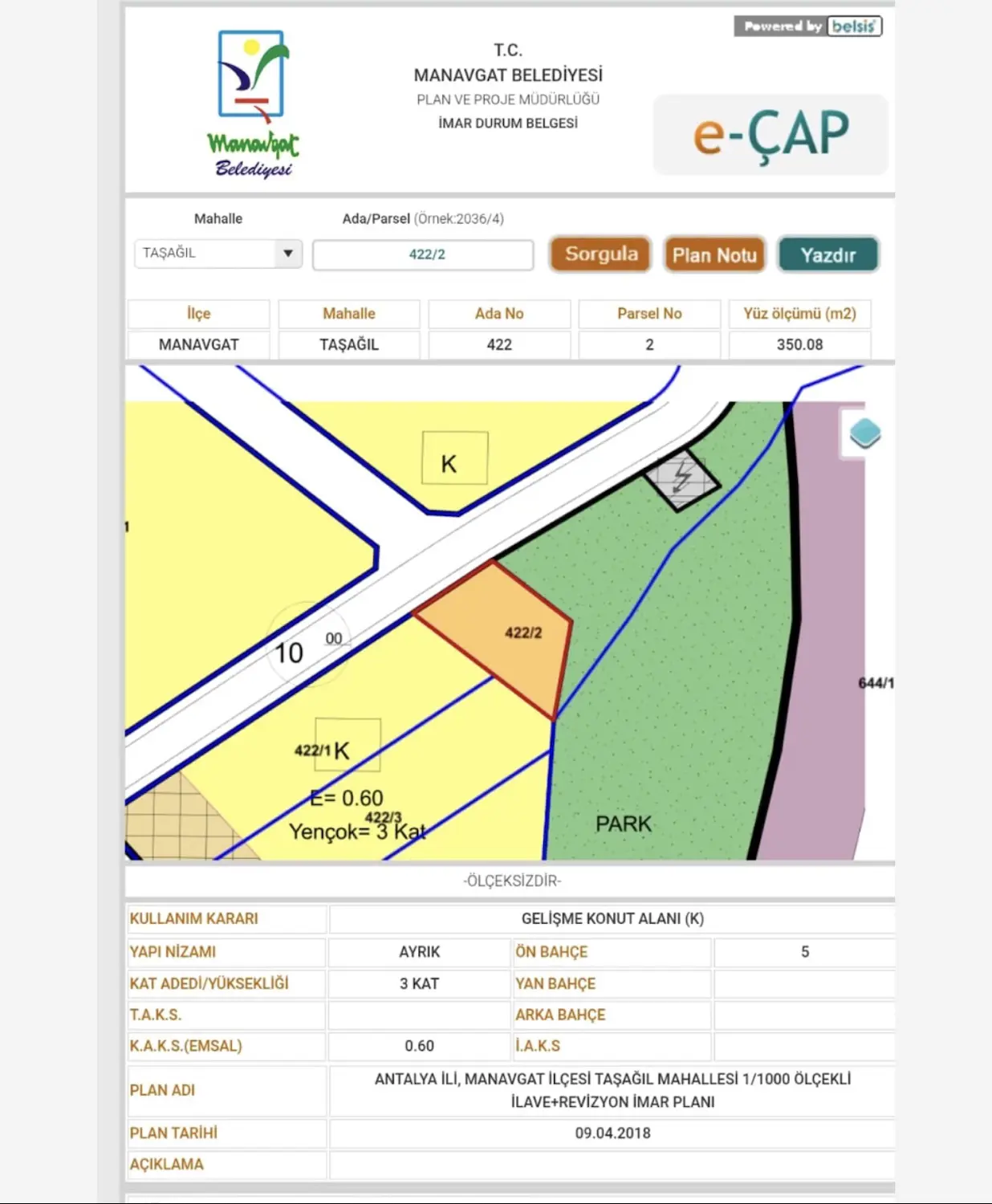Viewport: 992px width, 1204px height.
Task: Click the ÖN BAHÇE label
Action: point(551,951)
